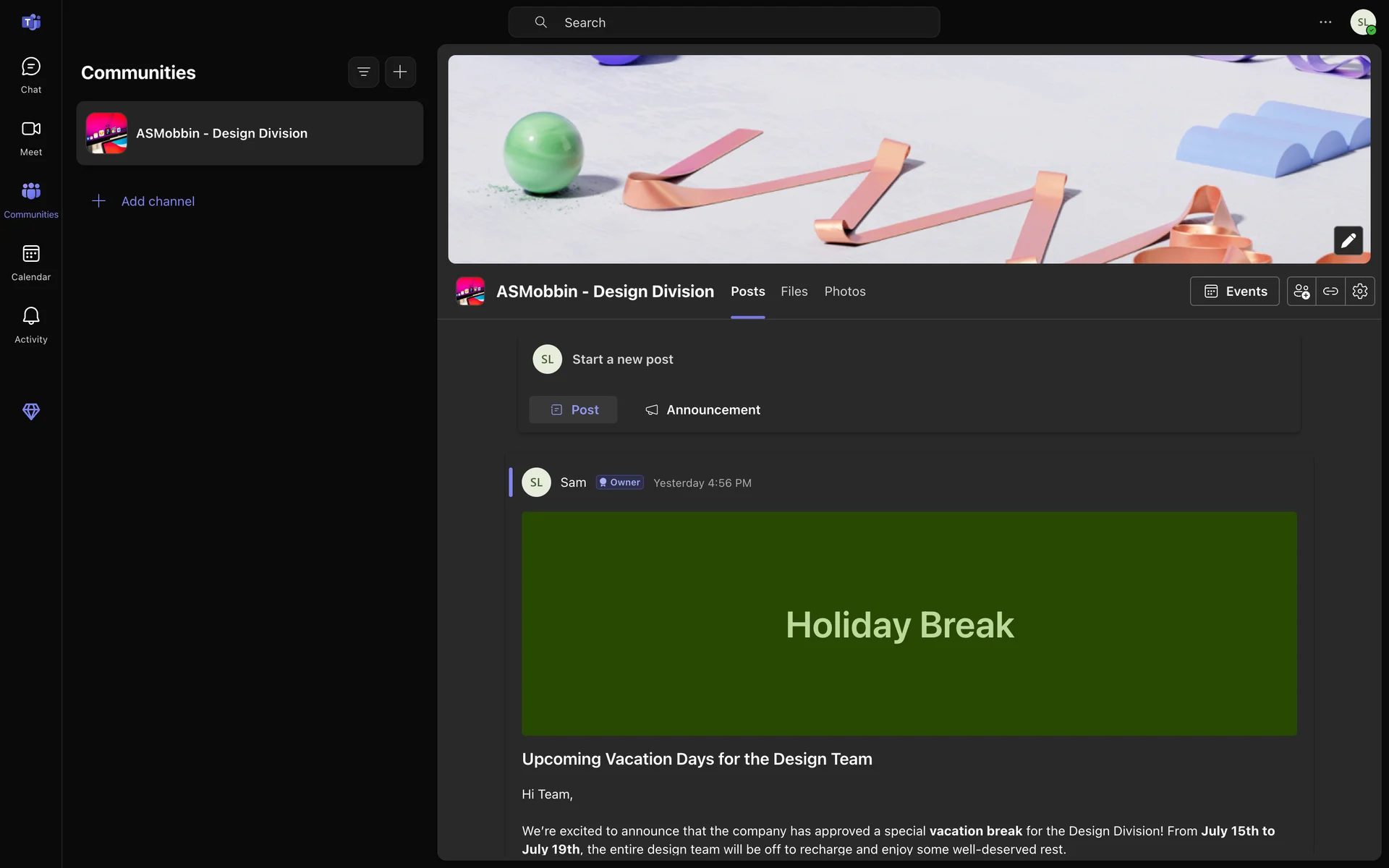Screen dimensions: 1389x868
Task: Copy community link icon
Action: 1330,292
